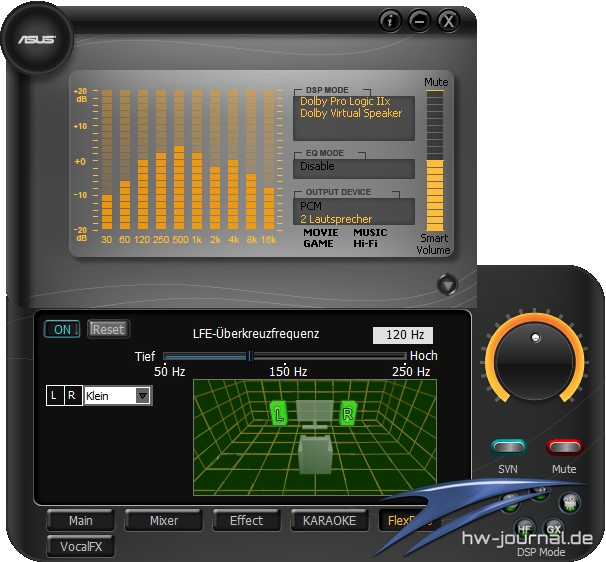Switch to the Main tab
The height and width of the screenshot is (562, 606).
coord(80,521)
